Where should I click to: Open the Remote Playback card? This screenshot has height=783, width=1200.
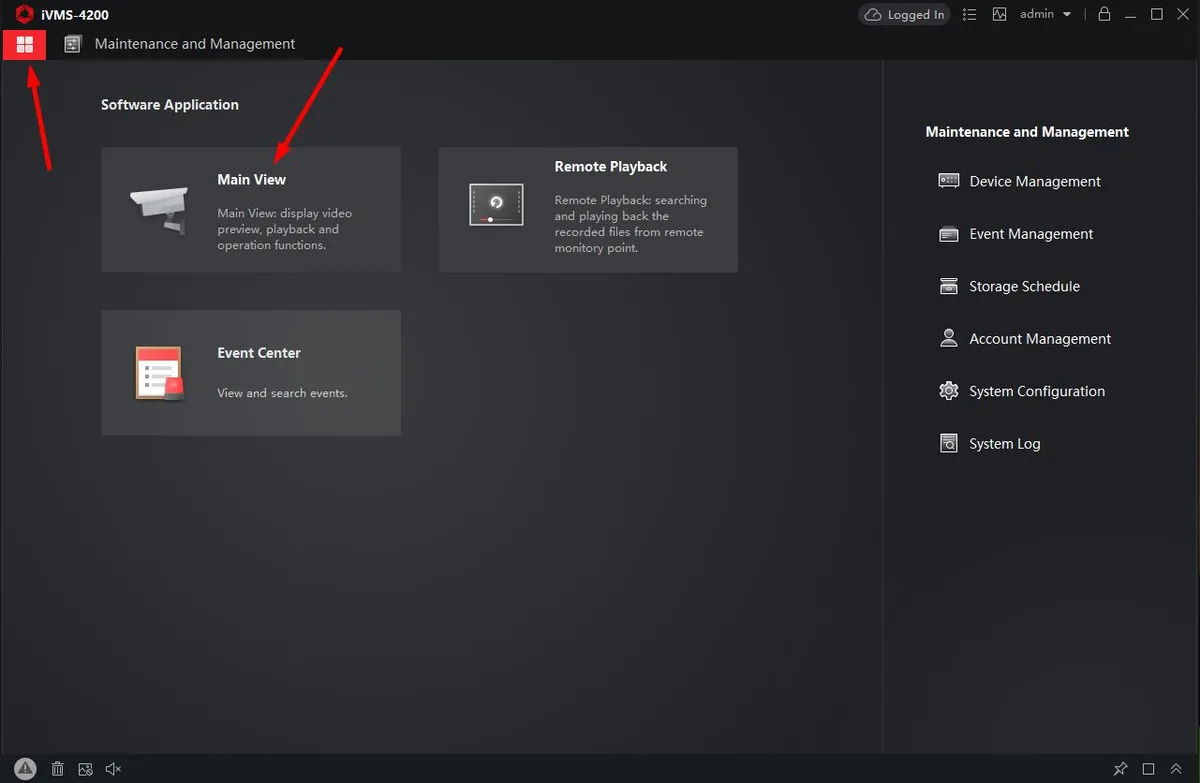click(588, 210)
